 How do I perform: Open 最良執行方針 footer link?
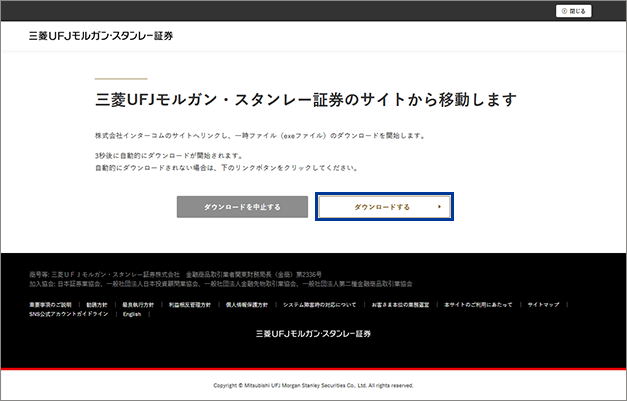click(138, 305)
